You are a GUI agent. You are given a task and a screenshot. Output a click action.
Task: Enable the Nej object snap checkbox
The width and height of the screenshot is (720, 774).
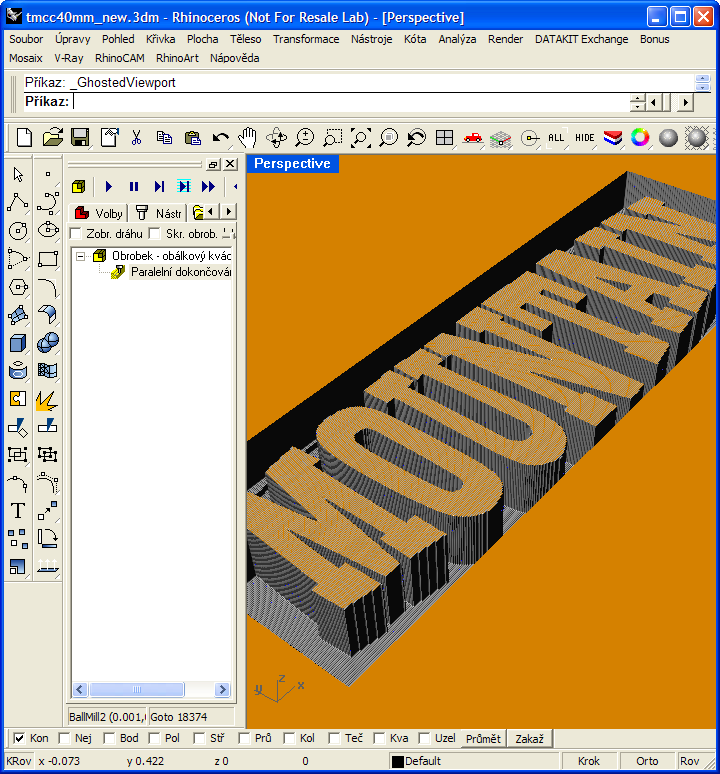click(64, 738)
